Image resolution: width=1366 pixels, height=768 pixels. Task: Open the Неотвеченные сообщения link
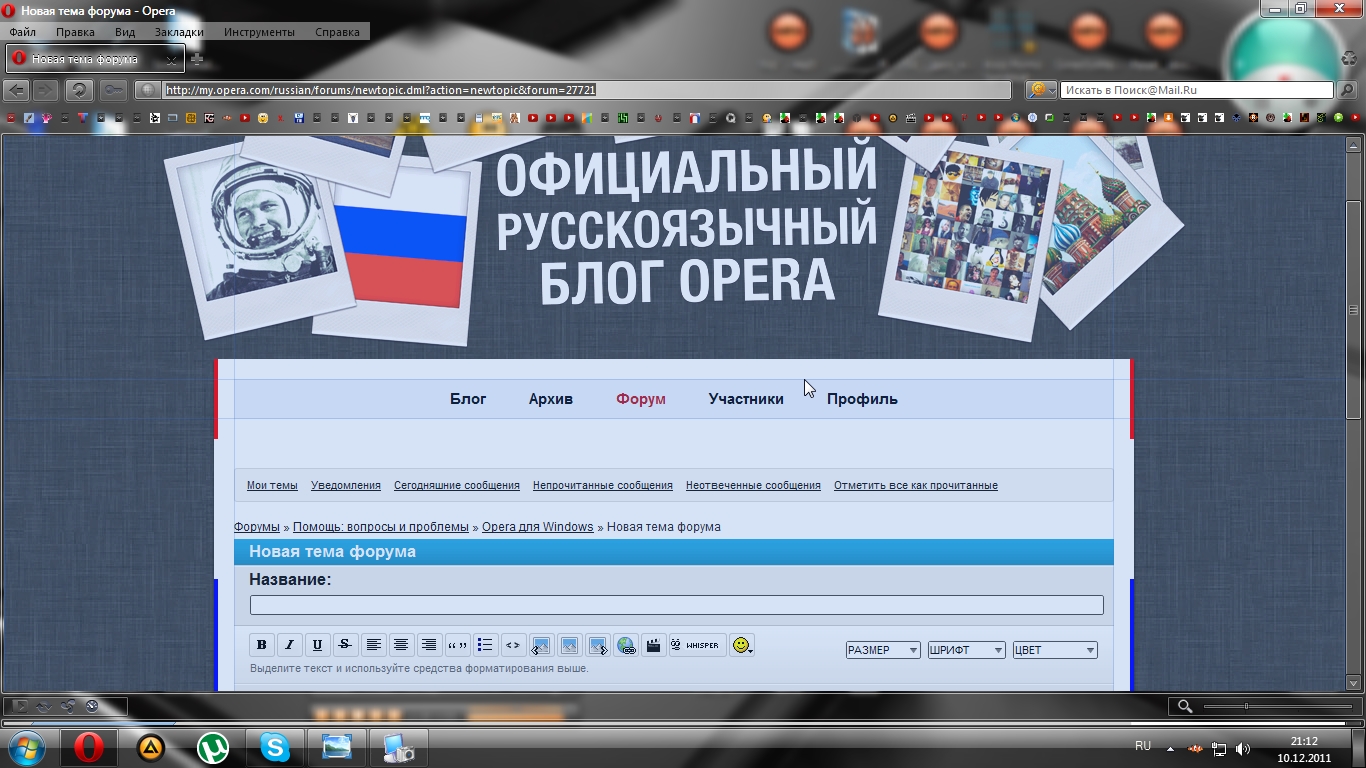click(x=753, y=485)
